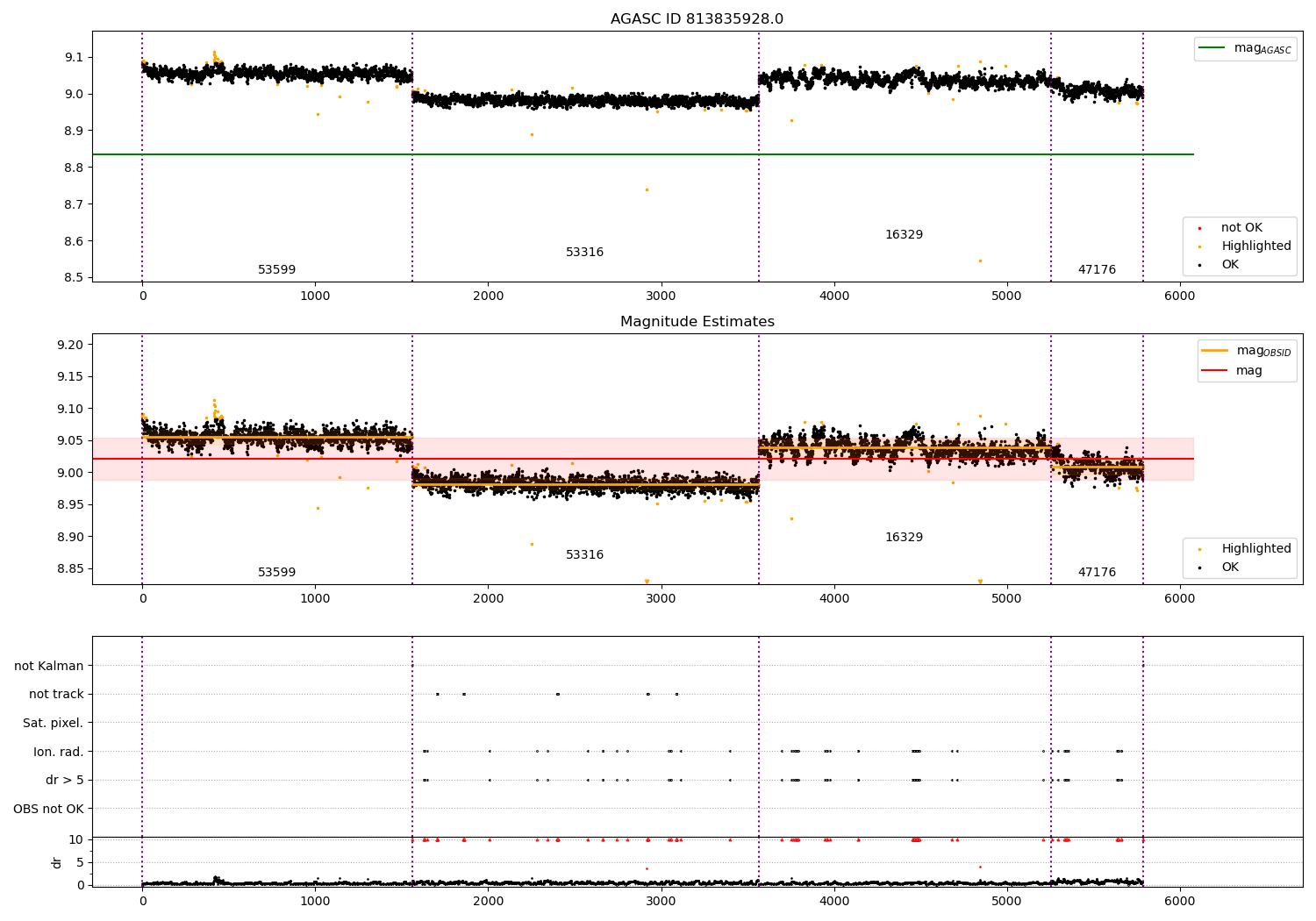Click the title 'AGASC ID 813835928.0'
Screen dimensions: 1316x921
[697, 19]
